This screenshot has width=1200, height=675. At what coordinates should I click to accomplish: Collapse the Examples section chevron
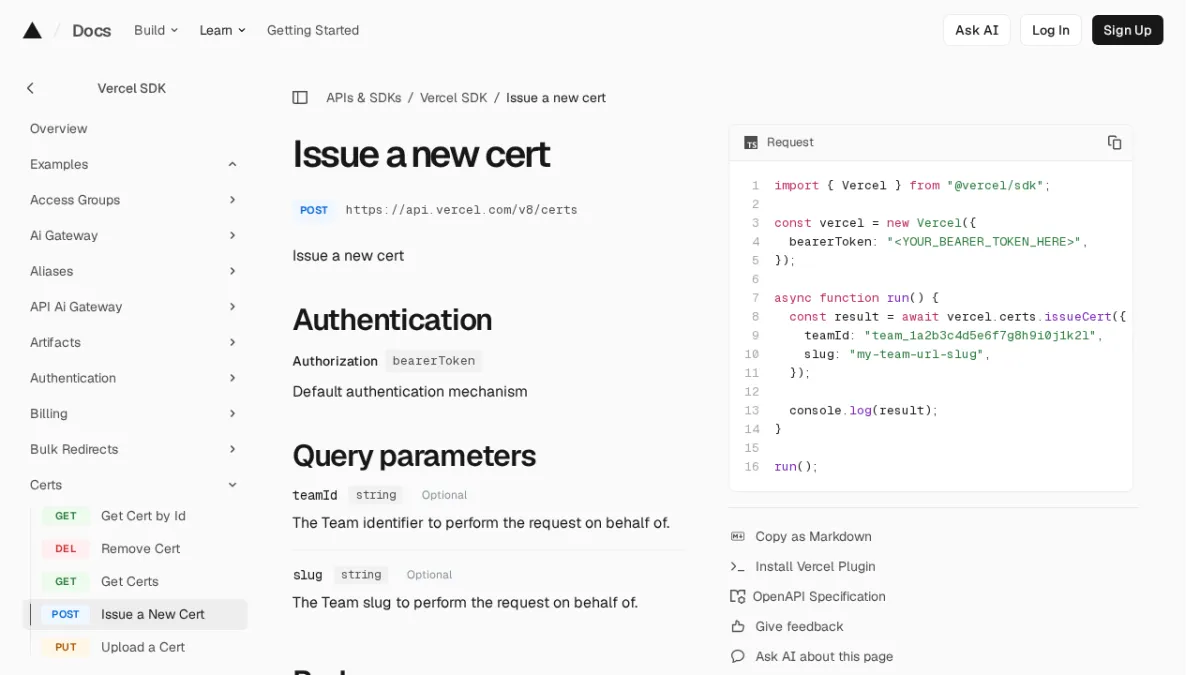(232, 164)
